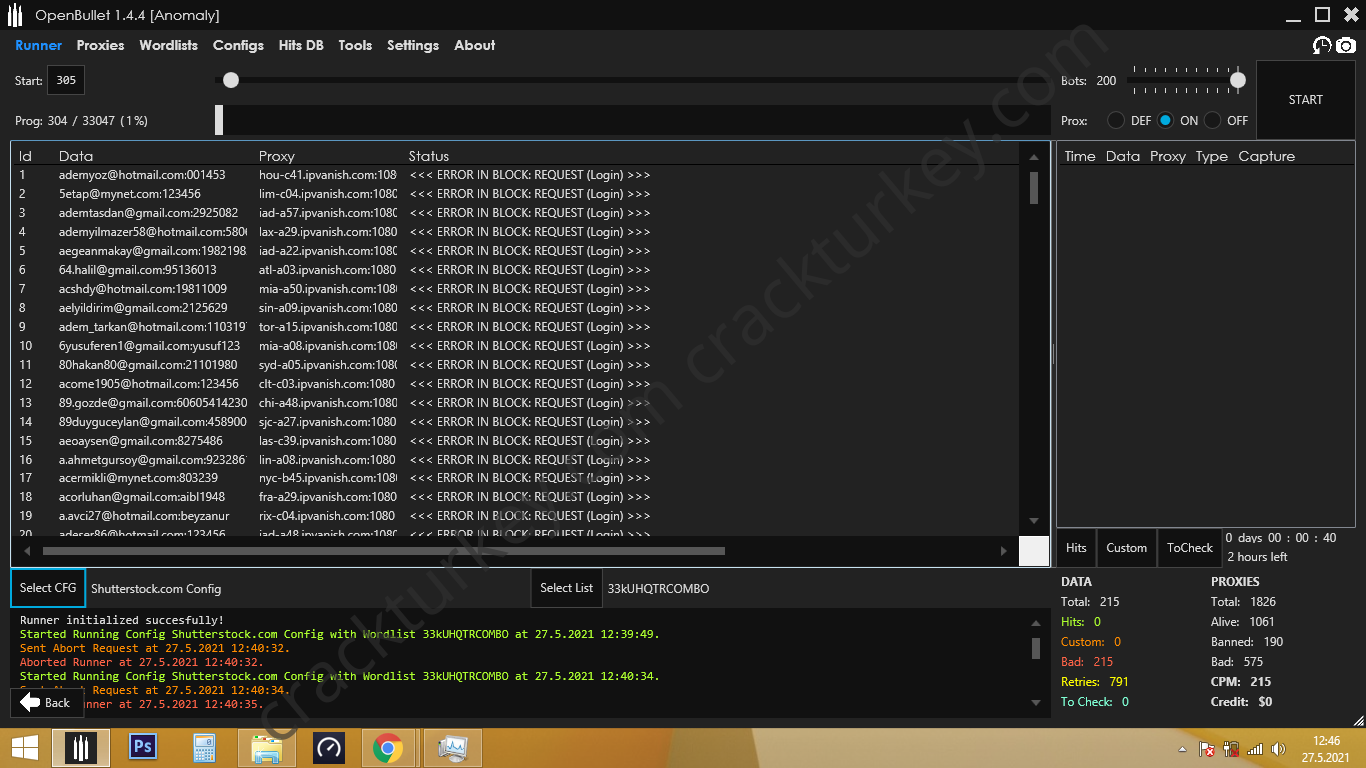Click the "Banned: 190" proxy statistic
The height and width of the screenshot is (768, 1366).
pos(1247,642)
